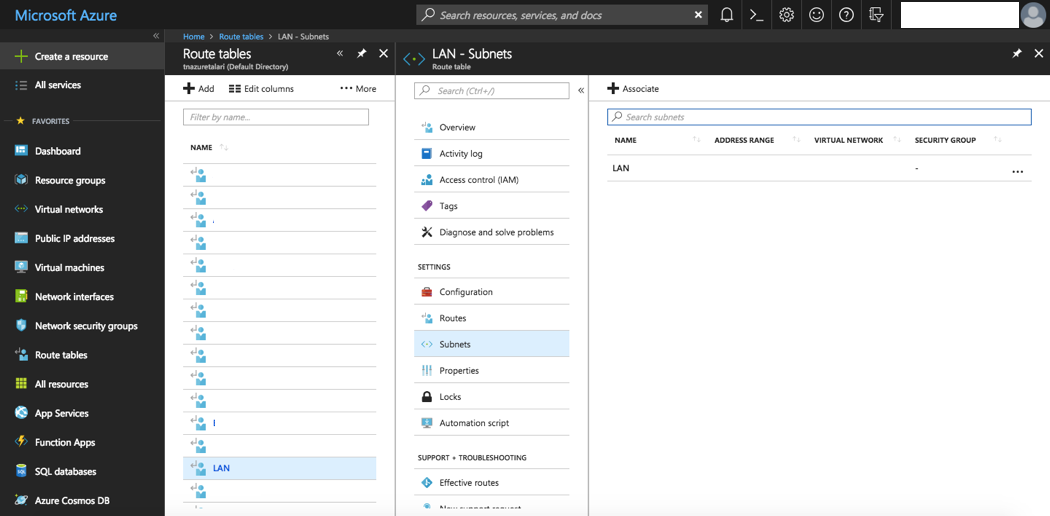Select Access control (IAM) menu item

[478, 180]
